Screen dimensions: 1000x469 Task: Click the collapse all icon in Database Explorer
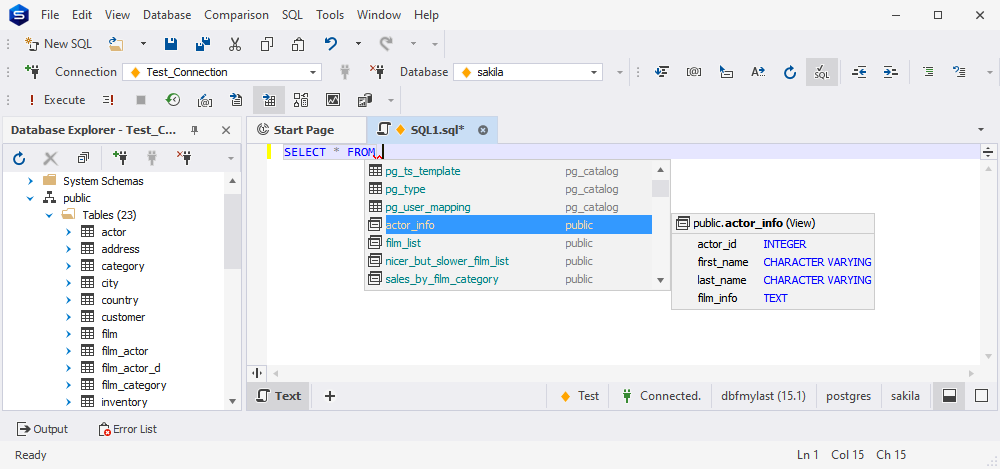[x=83, y=158]
